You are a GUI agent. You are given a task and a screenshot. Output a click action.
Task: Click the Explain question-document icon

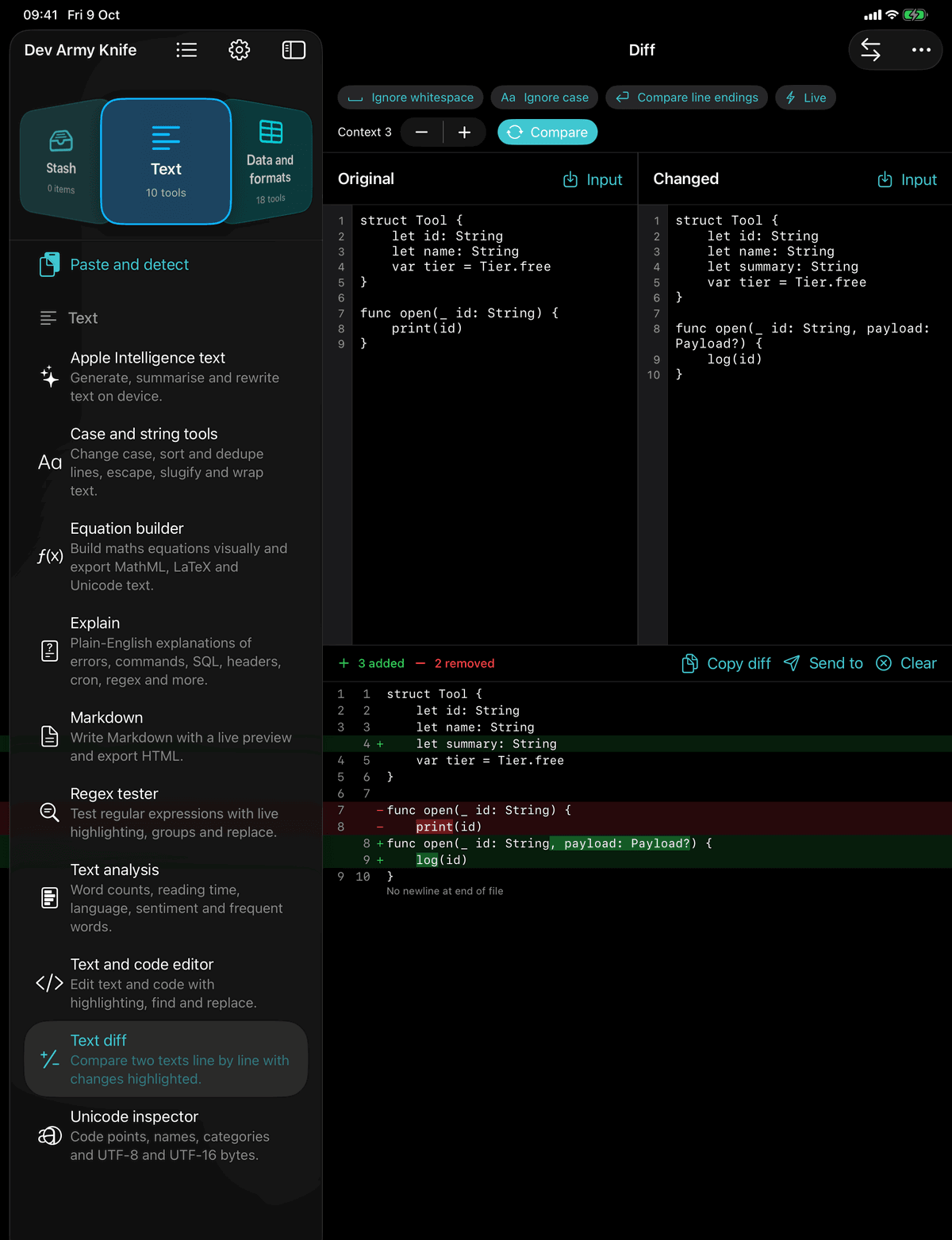pos(49,651)
